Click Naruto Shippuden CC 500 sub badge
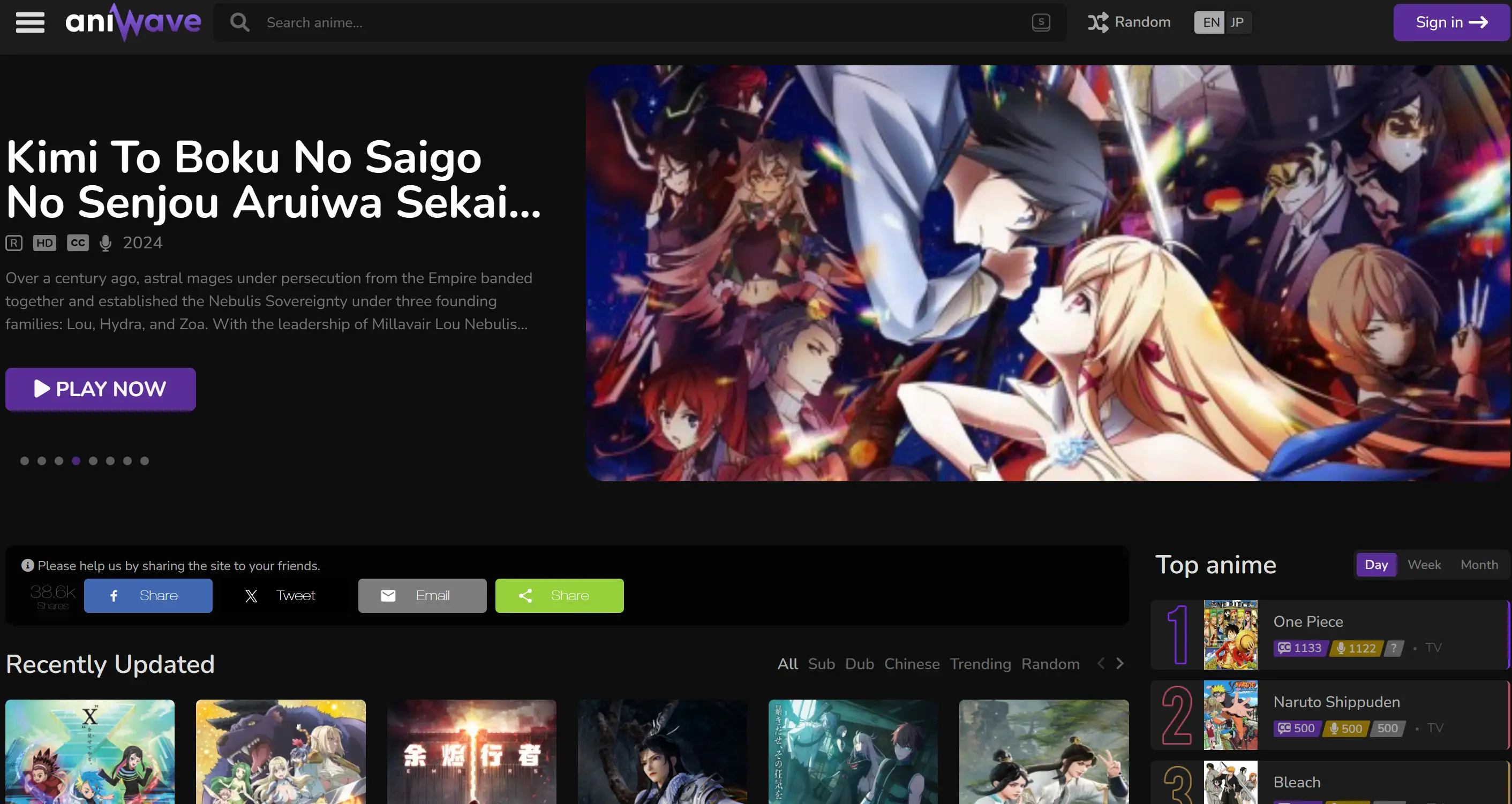The height and width of the screenshot is (804, 1512). click(1297, 729)
